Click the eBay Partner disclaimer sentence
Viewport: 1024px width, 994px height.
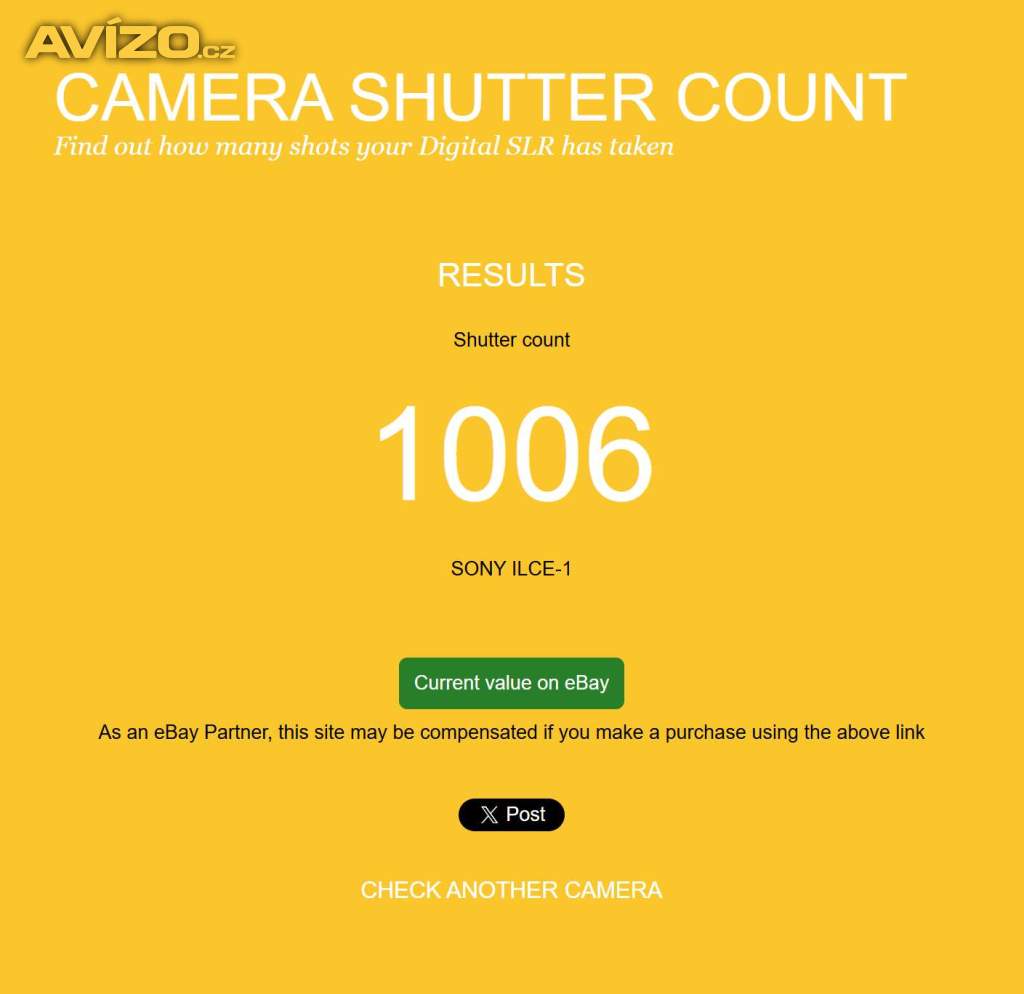click(511, 732)
